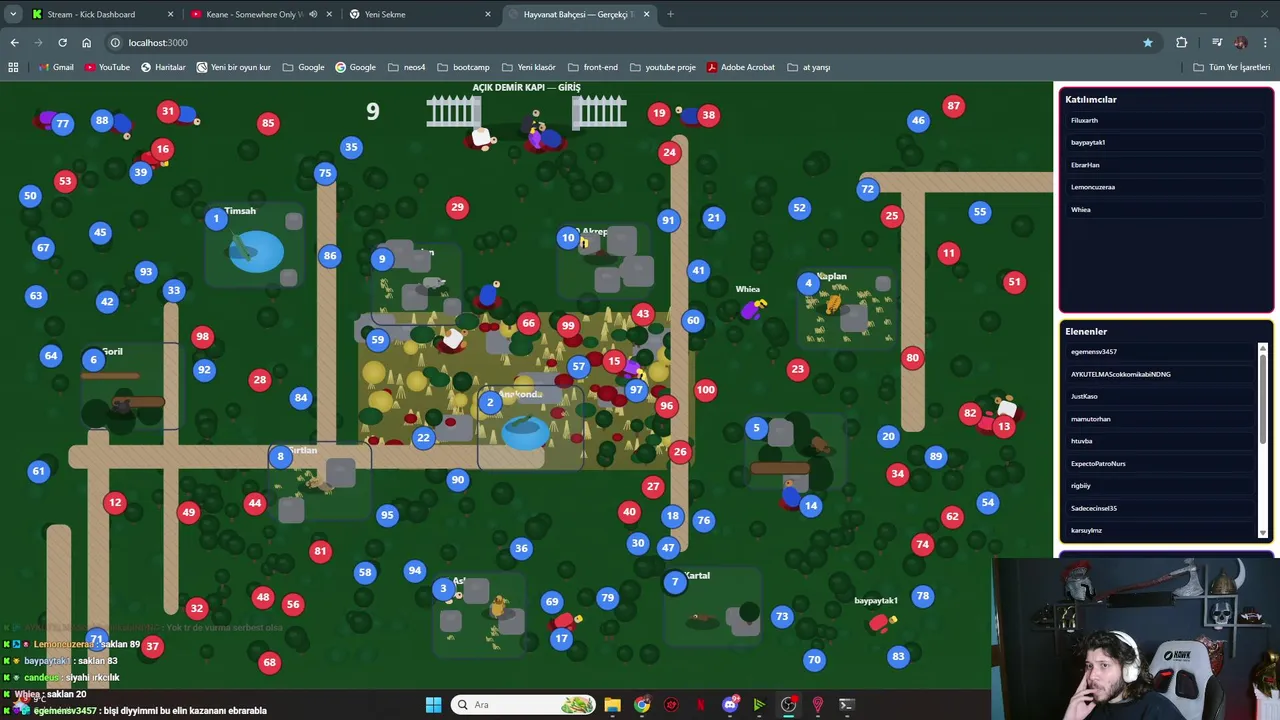The image size is (1280, 720).
Task: Select JustKaso in Elenenler list
Action: click(x=1161, y=396)
